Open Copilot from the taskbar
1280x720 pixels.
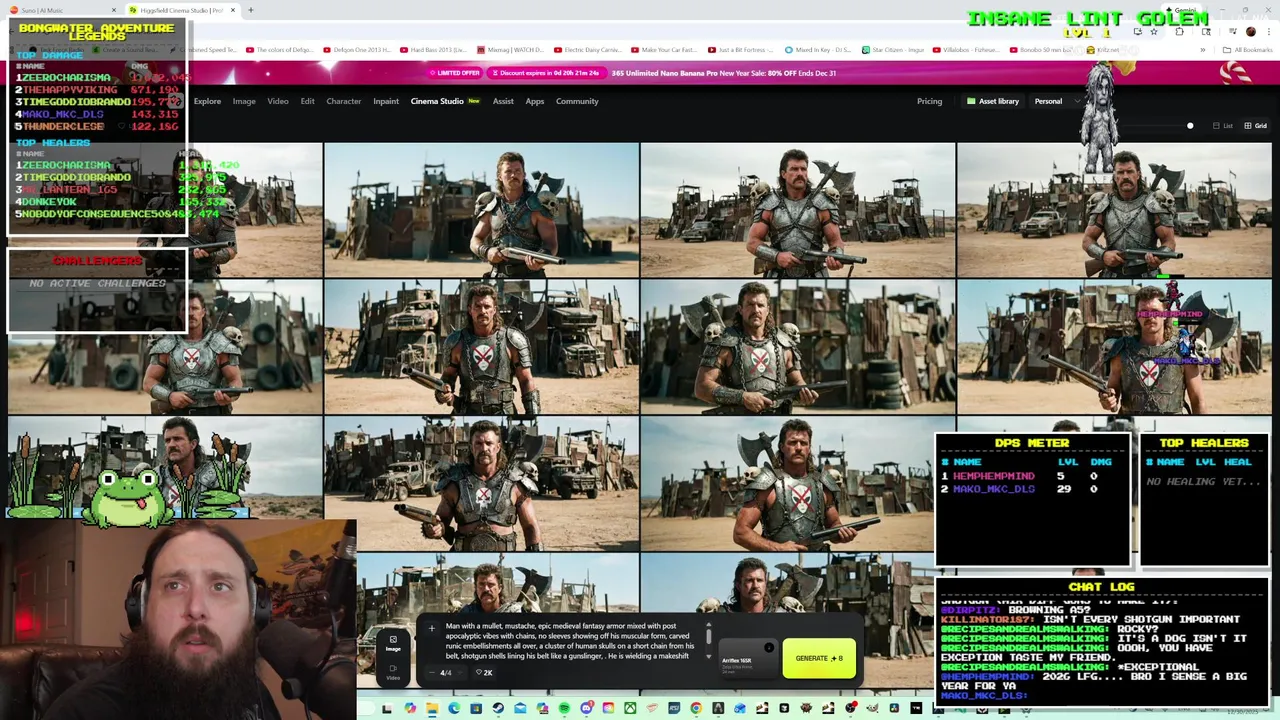tap(410, 708)
